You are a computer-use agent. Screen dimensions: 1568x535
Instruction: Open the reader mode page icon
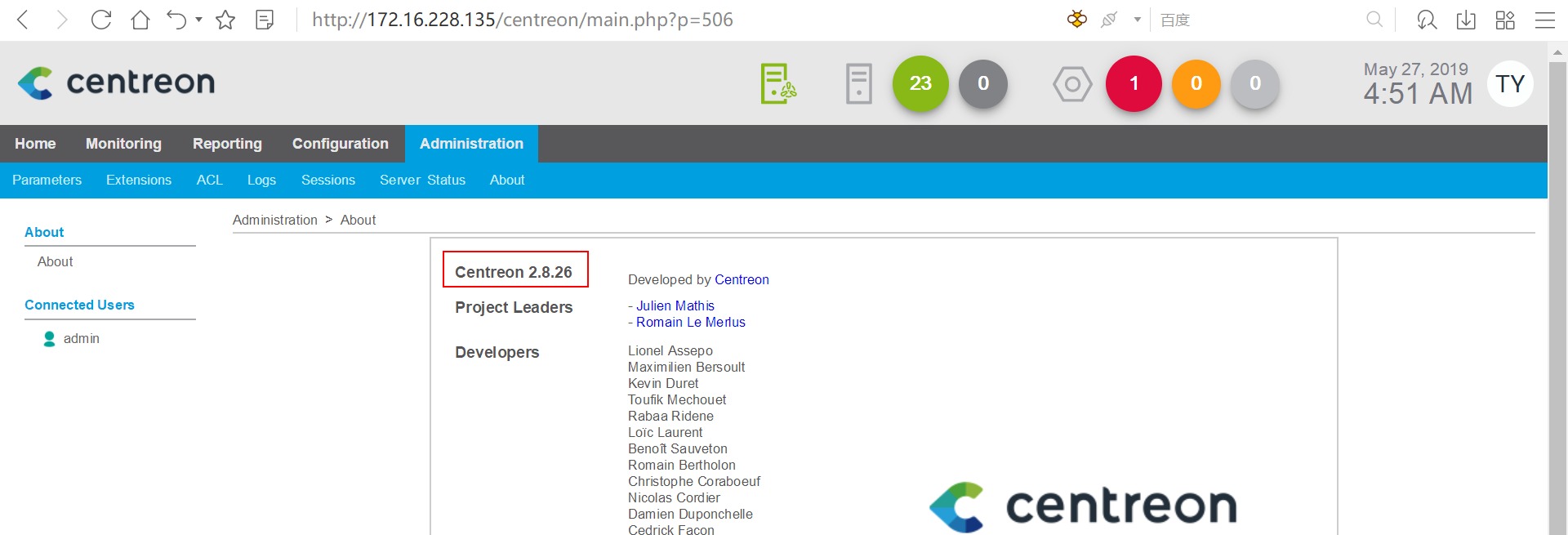(x=265, y=20)
